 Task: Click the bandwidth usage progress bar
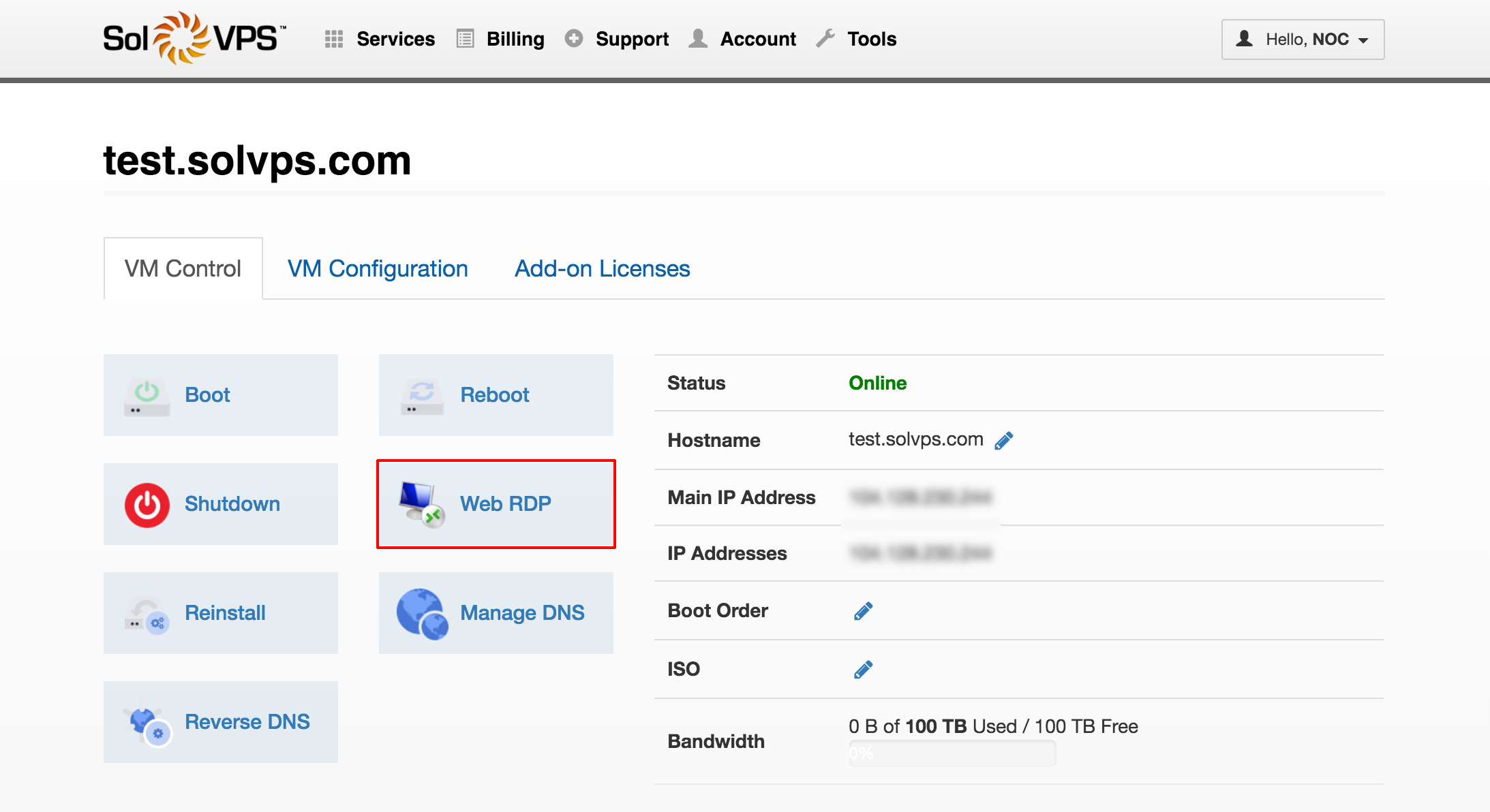[952, 753]
